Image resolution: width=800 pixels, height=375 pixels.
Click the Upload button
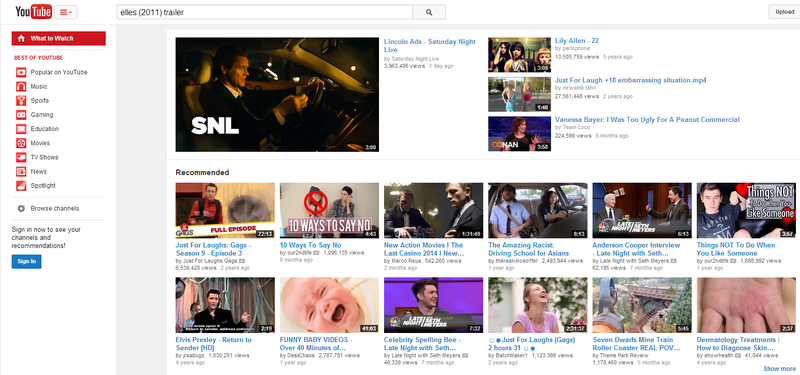784,12
